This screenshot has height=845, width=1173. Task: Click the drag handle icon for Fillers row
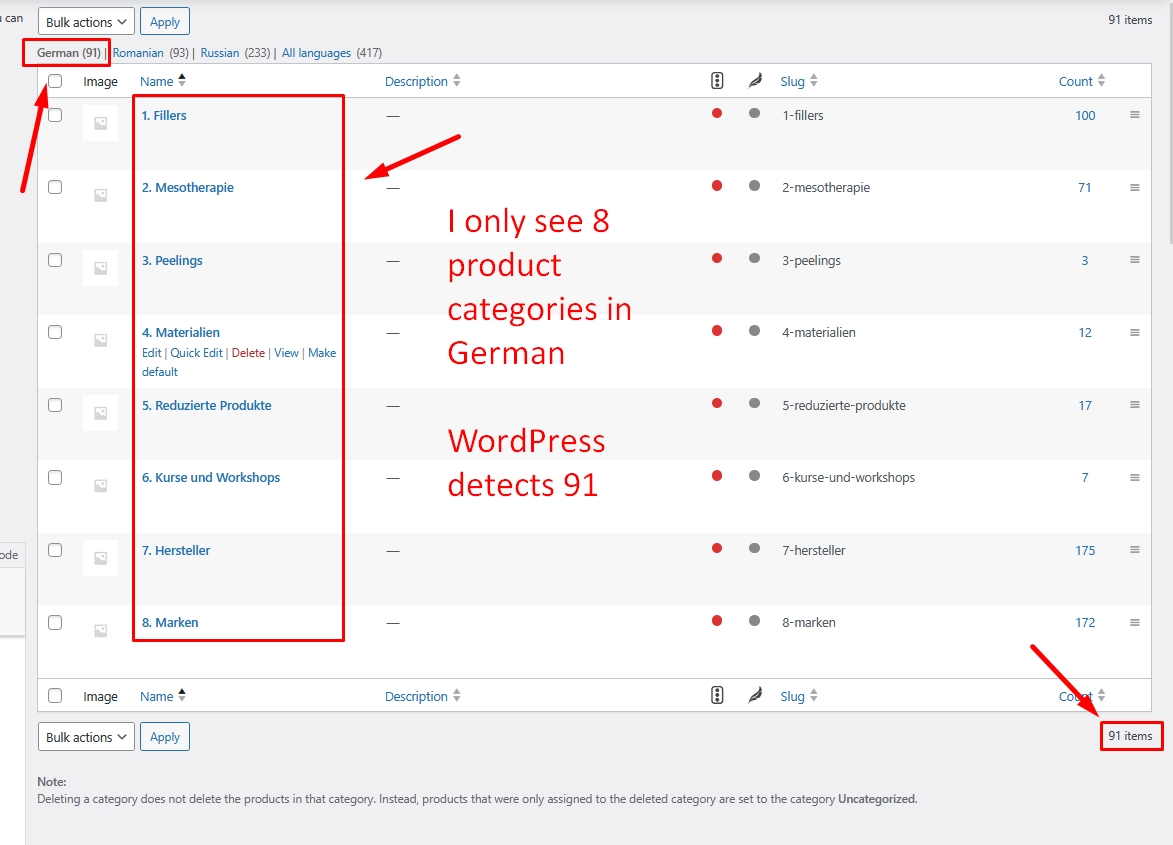point(1135,115)
